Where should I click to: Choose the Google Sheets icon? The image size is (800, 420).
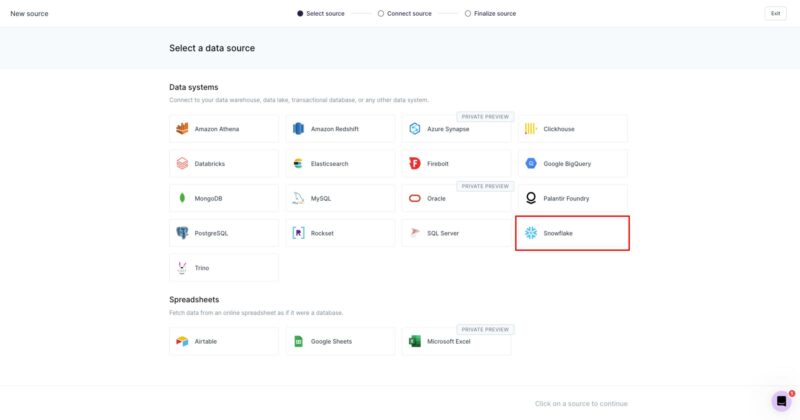click(298, 341)
